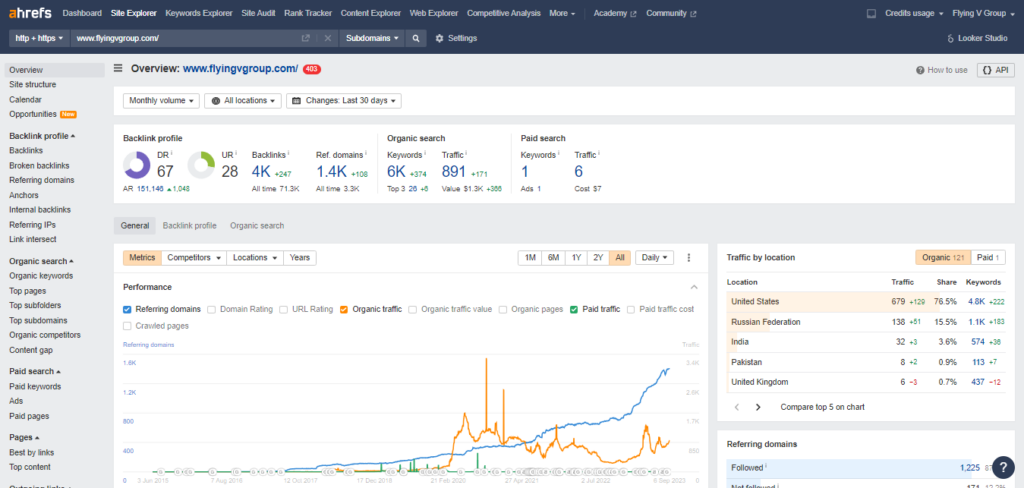Click the DR donut chart
This screenshot has width=1024, height=488.
pos(137,165)
